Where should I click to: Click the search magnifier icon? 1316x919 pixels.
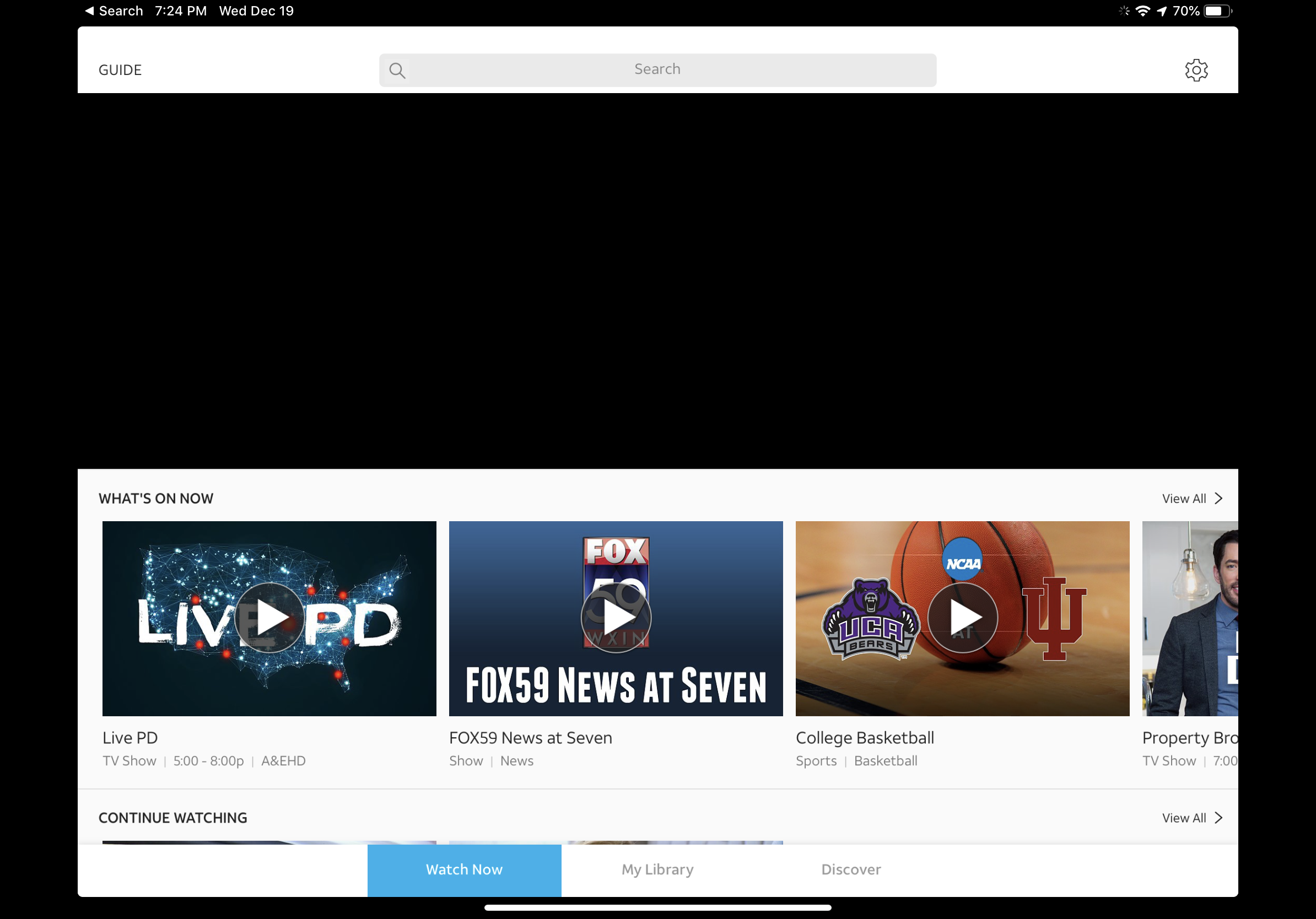(x=397, y=70)
